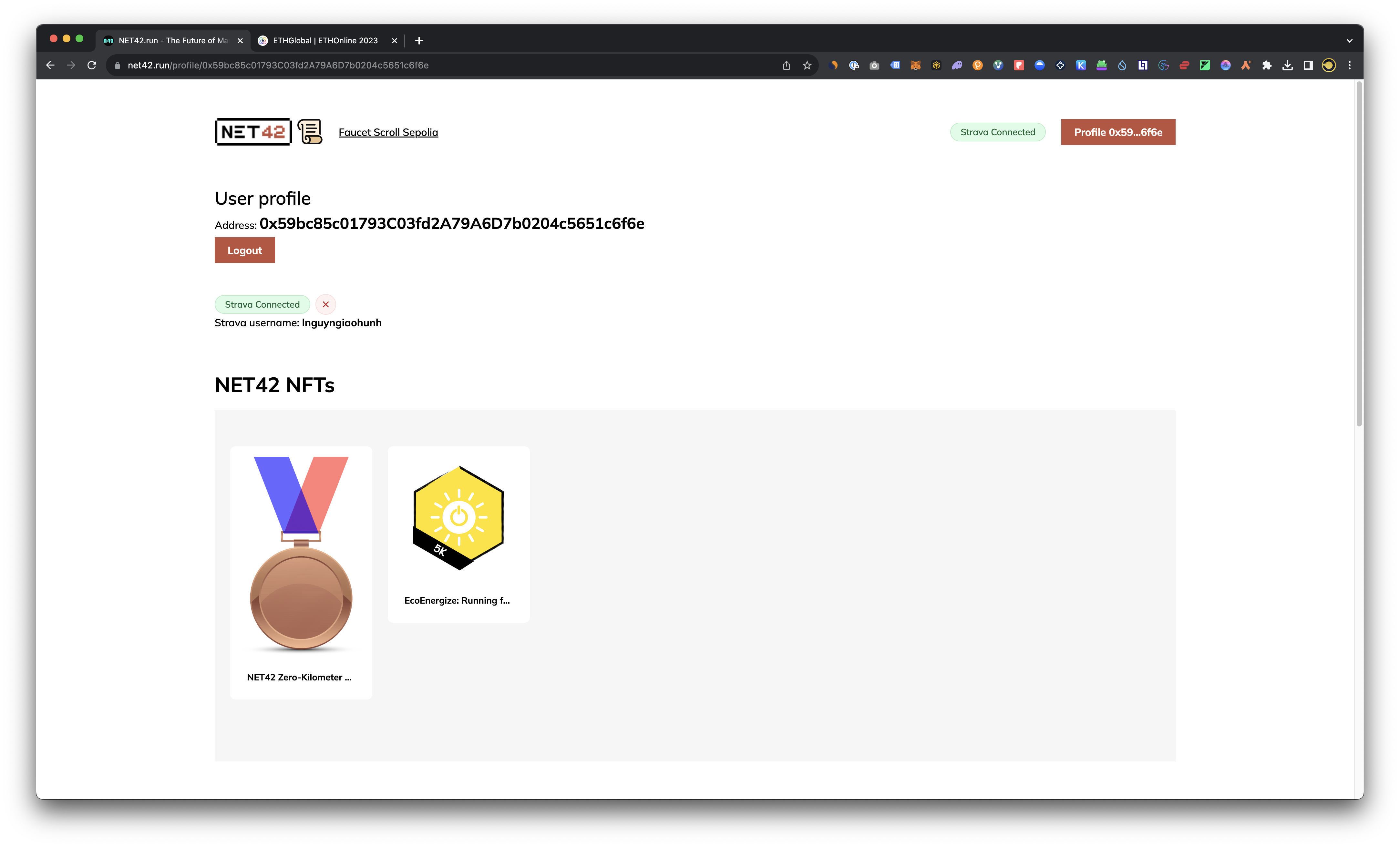Screen dimensions: 1400x847
Task: Click the blue K Keplr extension
Action: pyautogui.click(x=1081, y=65)
